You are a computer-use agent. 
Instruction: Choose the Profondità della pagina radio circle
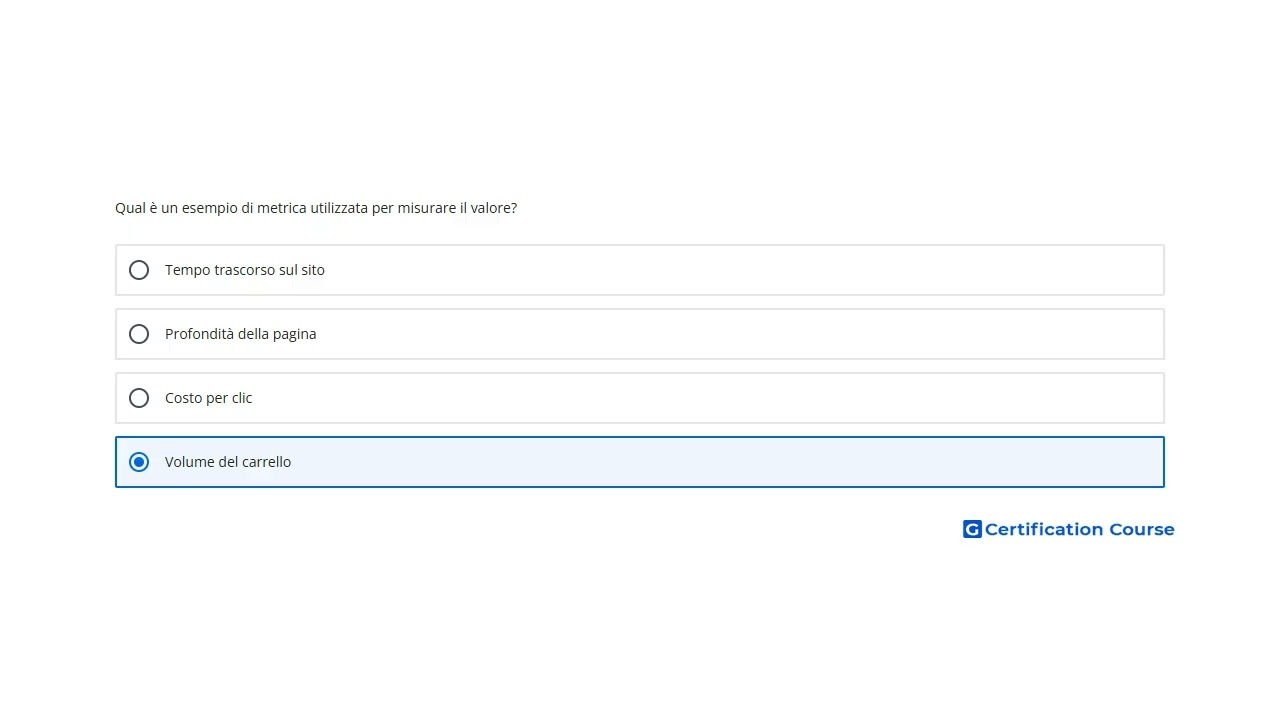pyautogui.click(x=139, y=334)
